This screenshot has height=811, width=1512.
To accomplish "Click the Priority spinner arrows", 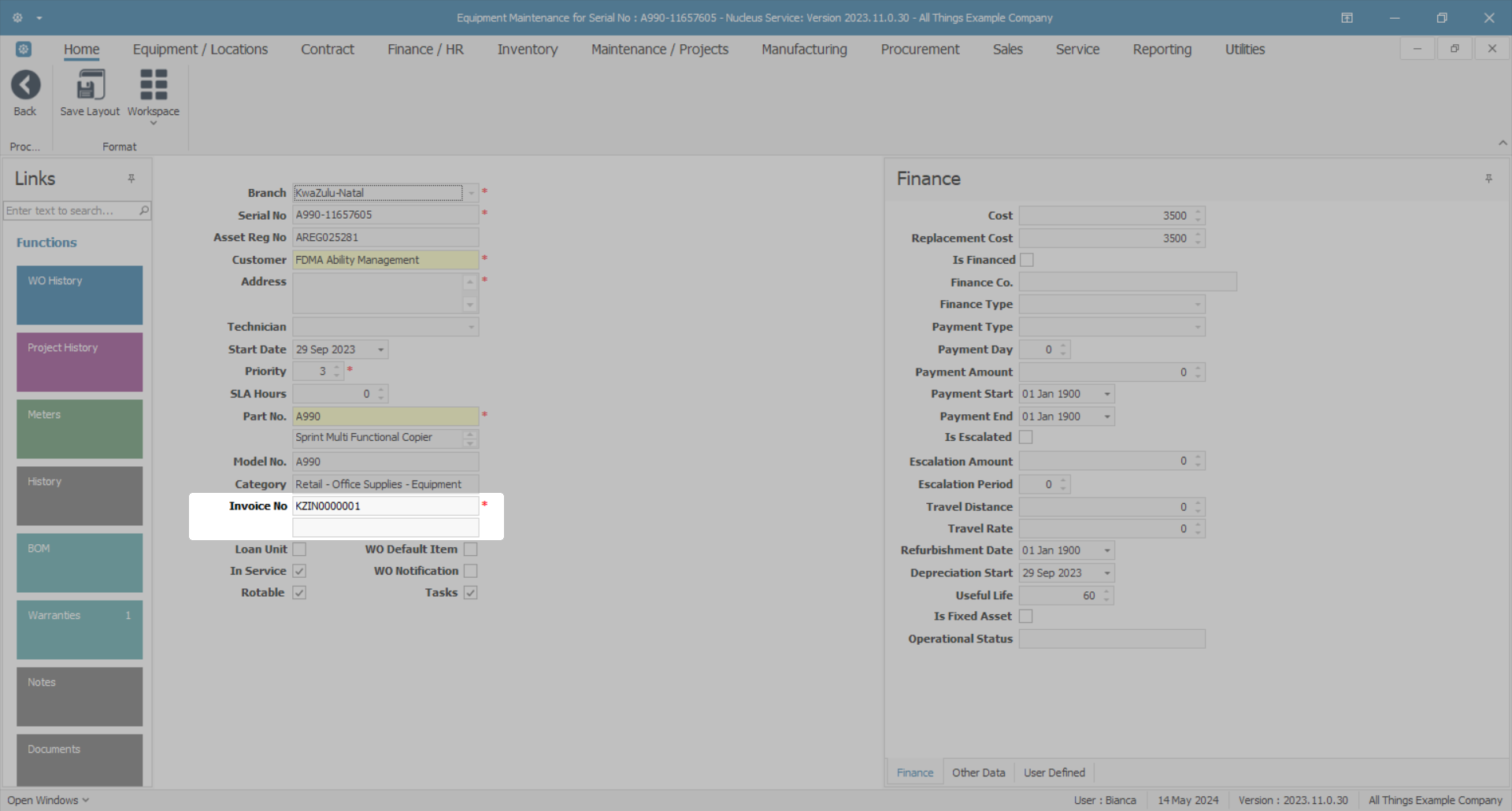I will 337,372.
